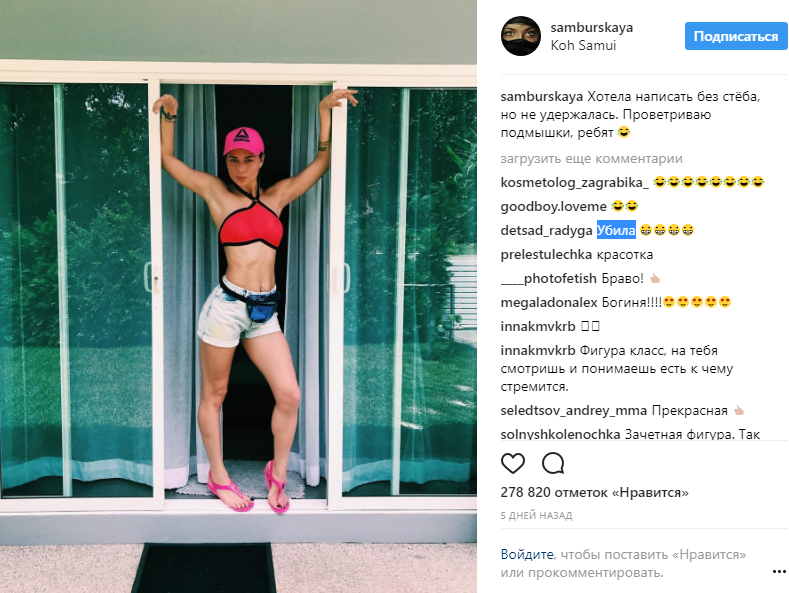Open solnyshkolenochka commenter profile

(x=560, y=434)
